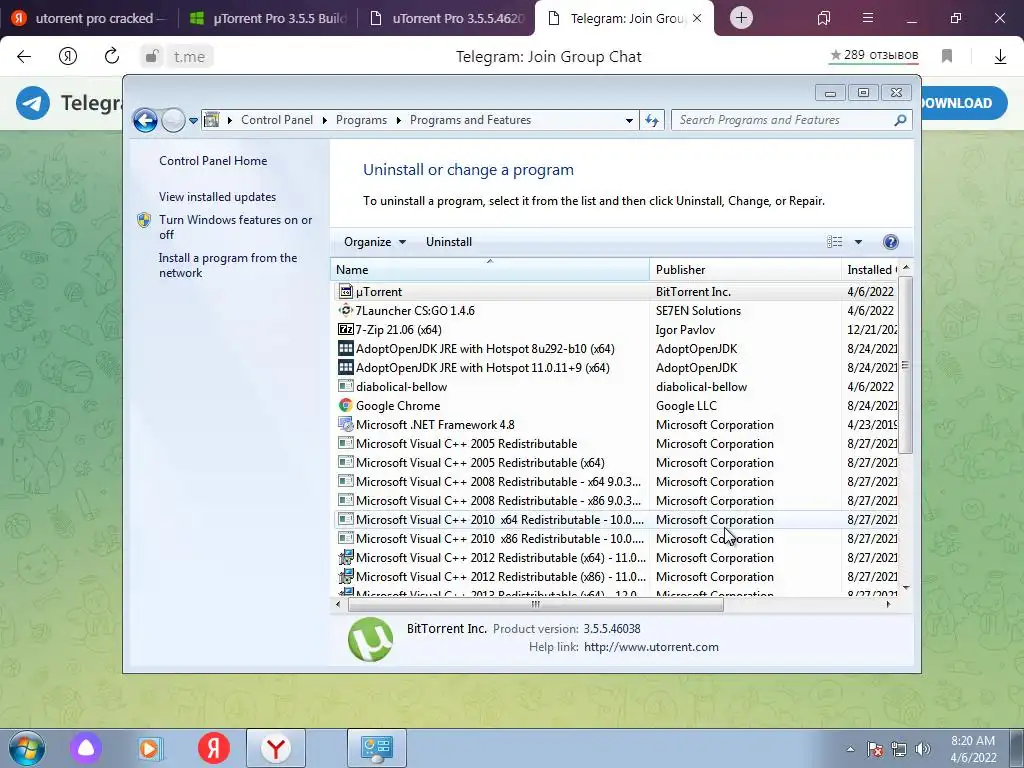Reload the Telegram page in browser
Image resolution: width=1024 pixels, height=768 pixels.
[x=112, y=56]
